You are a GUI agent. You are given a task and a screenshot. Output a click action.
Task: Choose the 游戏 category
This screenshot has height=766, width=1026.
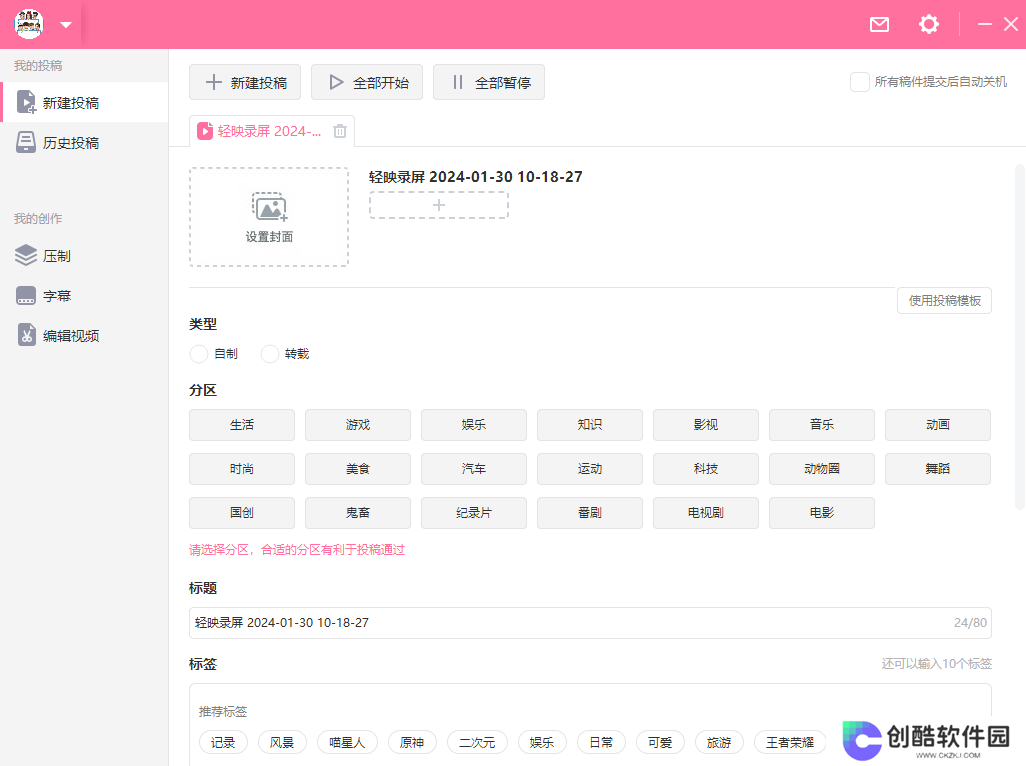point(358,425)
